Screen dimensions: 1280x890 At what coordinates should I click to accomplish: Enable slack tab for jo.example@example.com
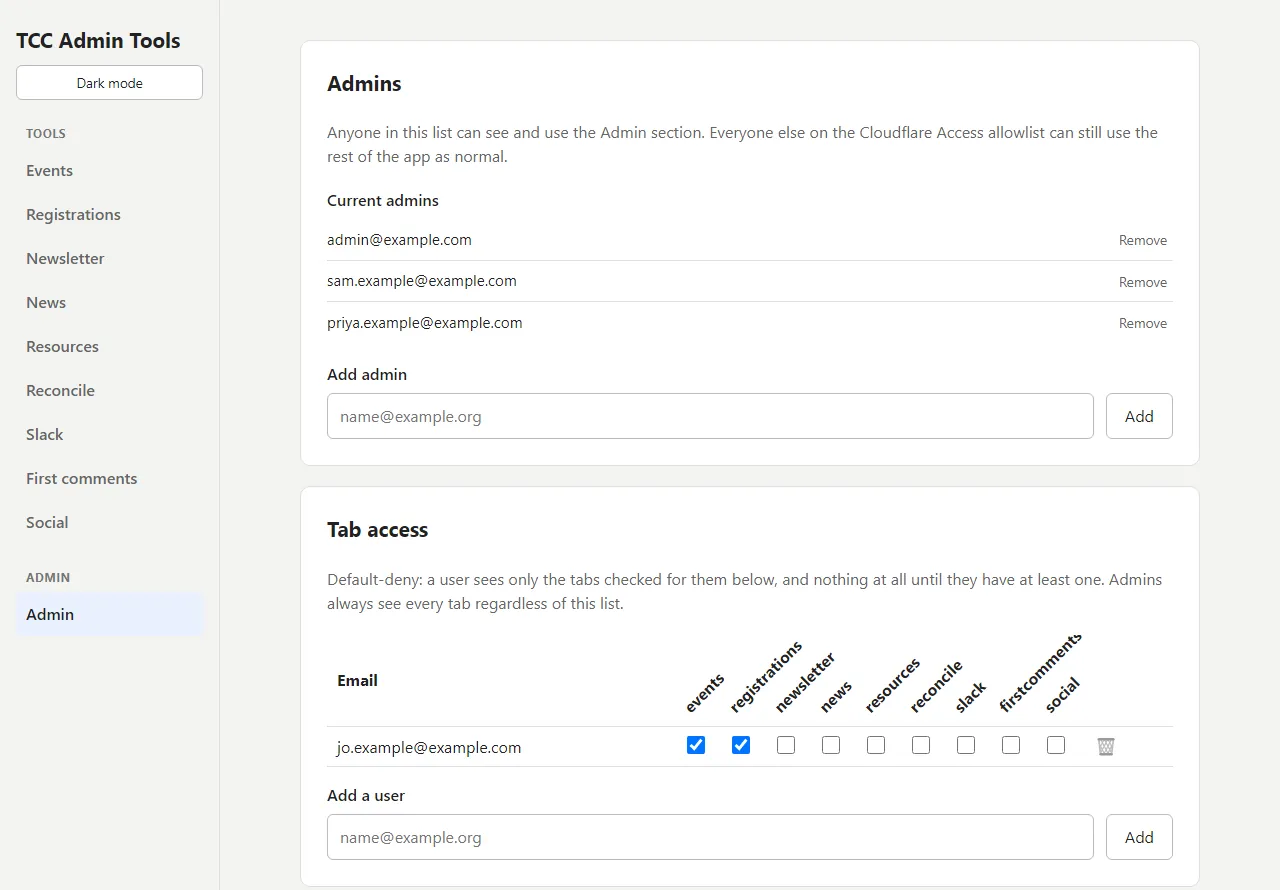click(x=966, y=745)
